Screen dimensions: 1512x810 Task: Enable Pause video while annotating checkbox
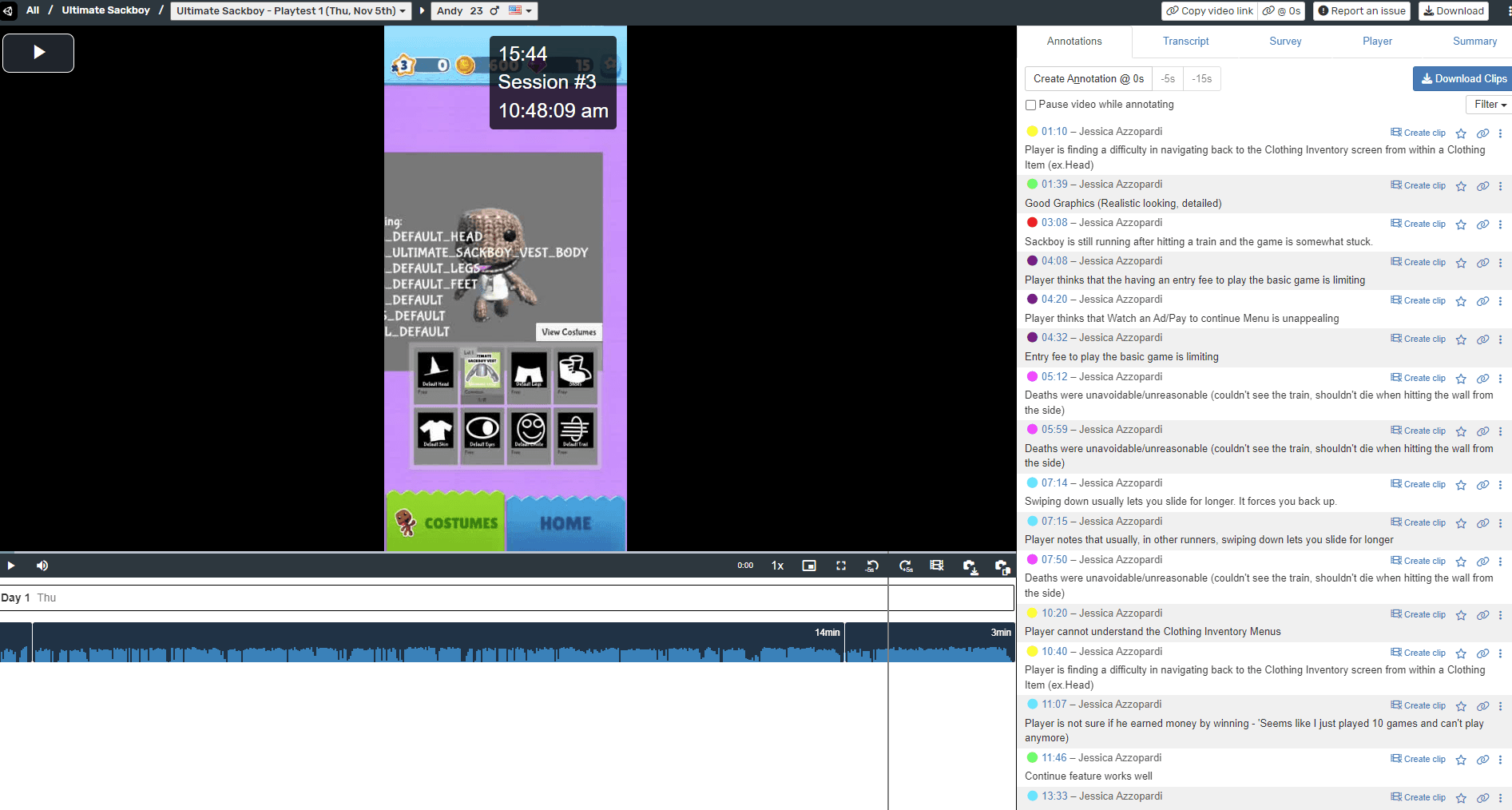coord(1030,105)
